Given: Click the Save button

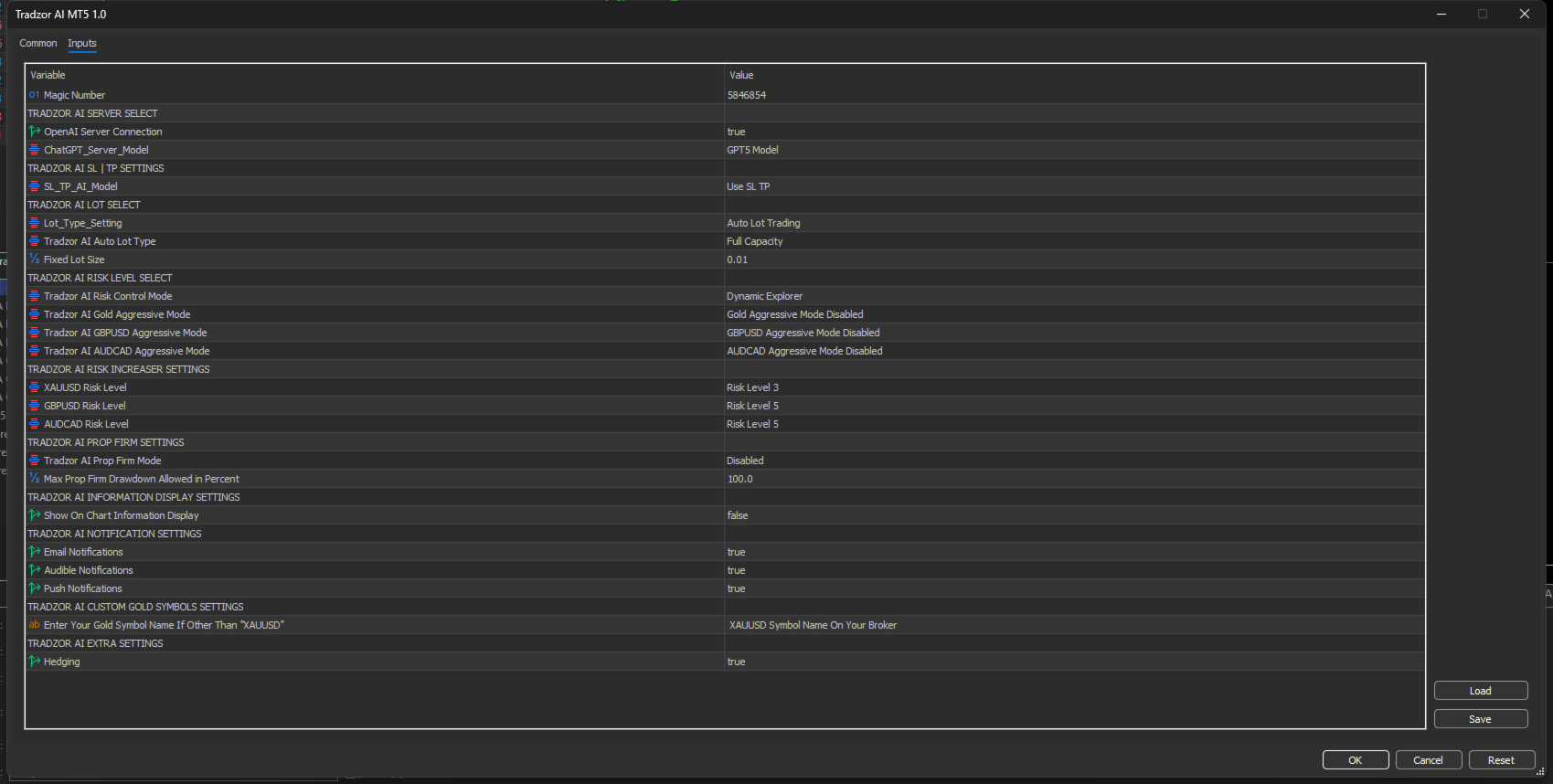Looking at the screenshot, I should coord(1481,719).
